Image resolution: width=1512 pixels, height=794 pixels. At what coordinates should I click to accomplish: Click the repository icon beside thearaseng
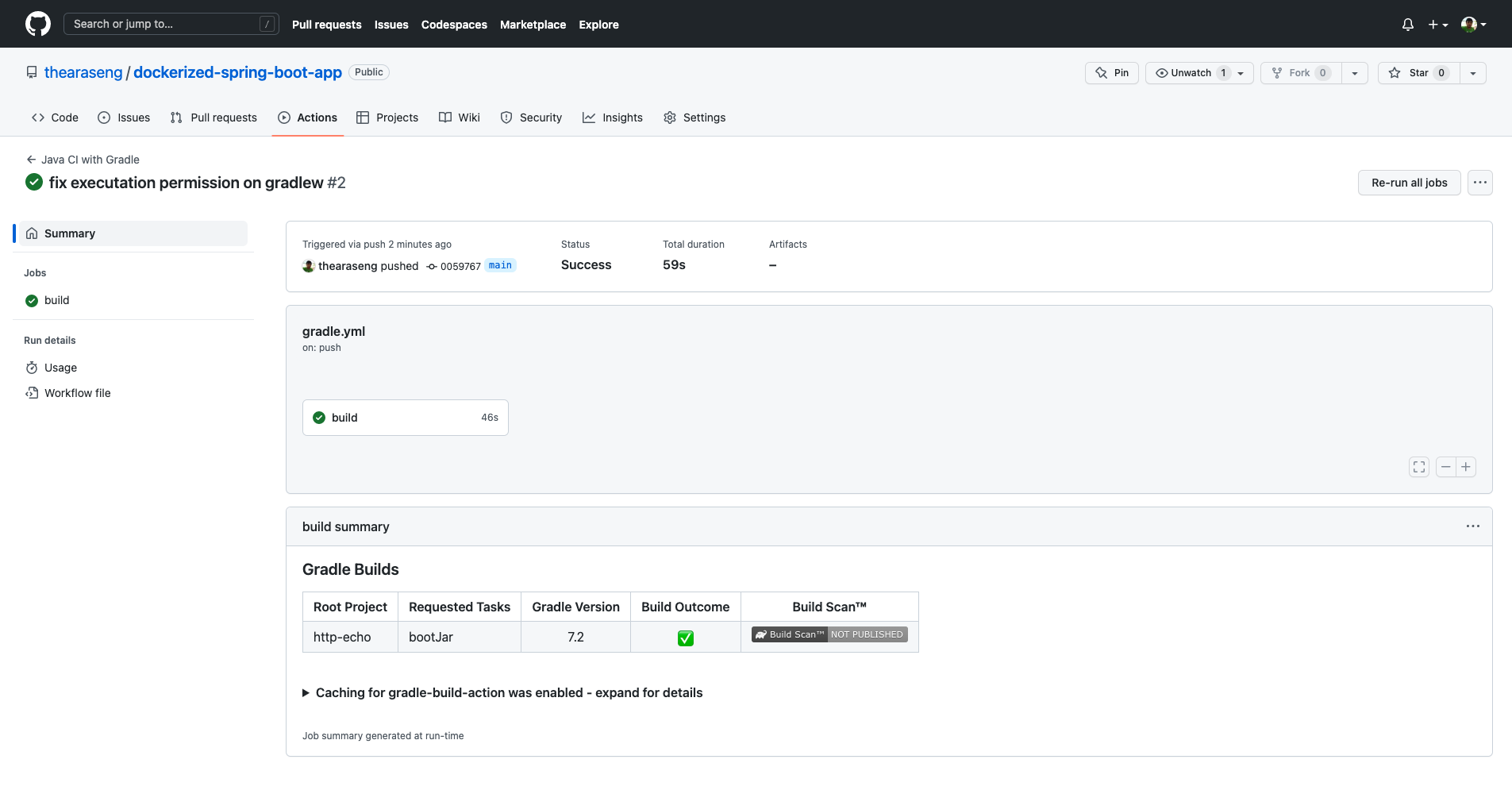pos(32,72)
